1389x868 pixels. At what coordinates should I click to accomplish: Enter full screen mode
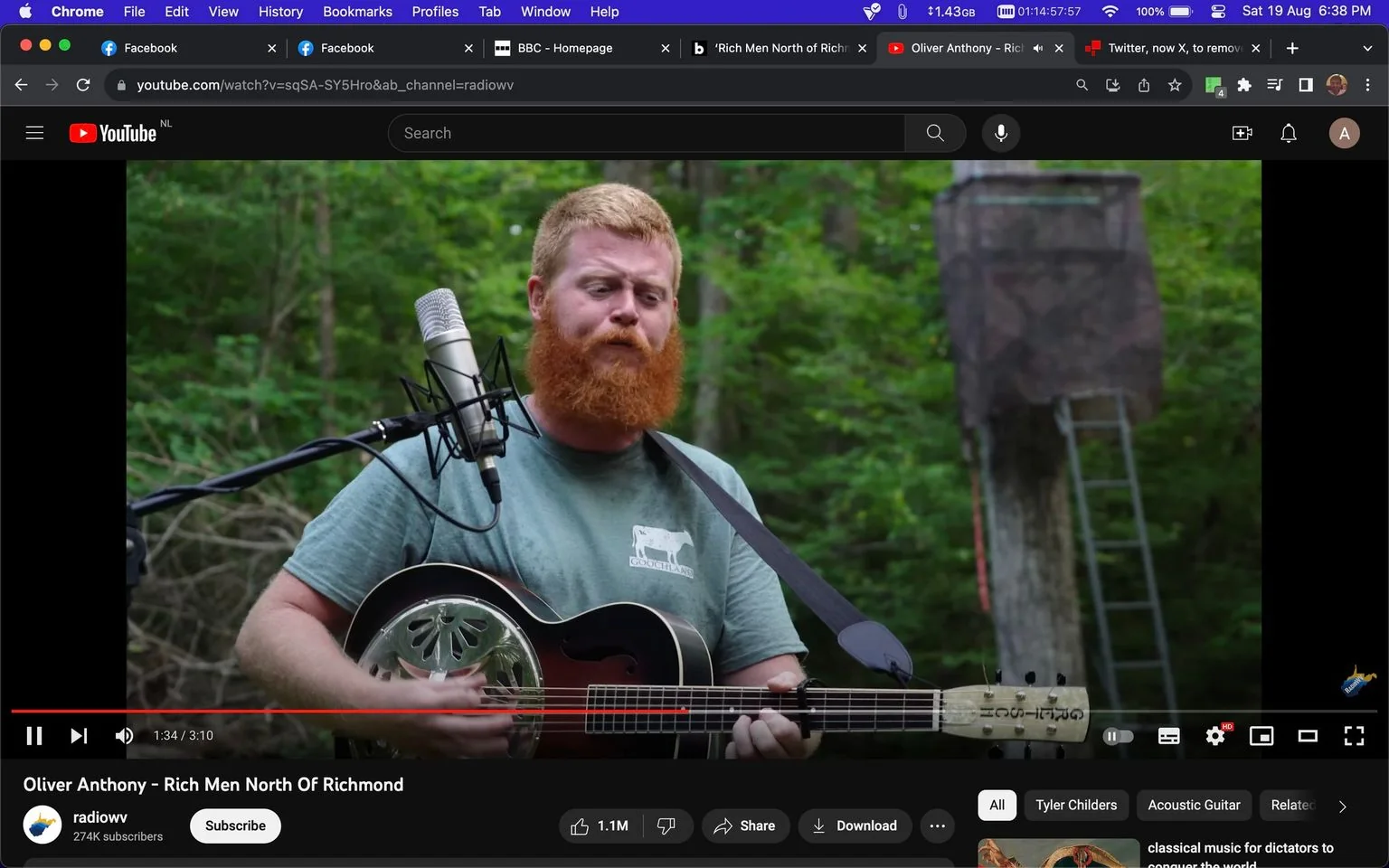click(x=1354, y=736)
